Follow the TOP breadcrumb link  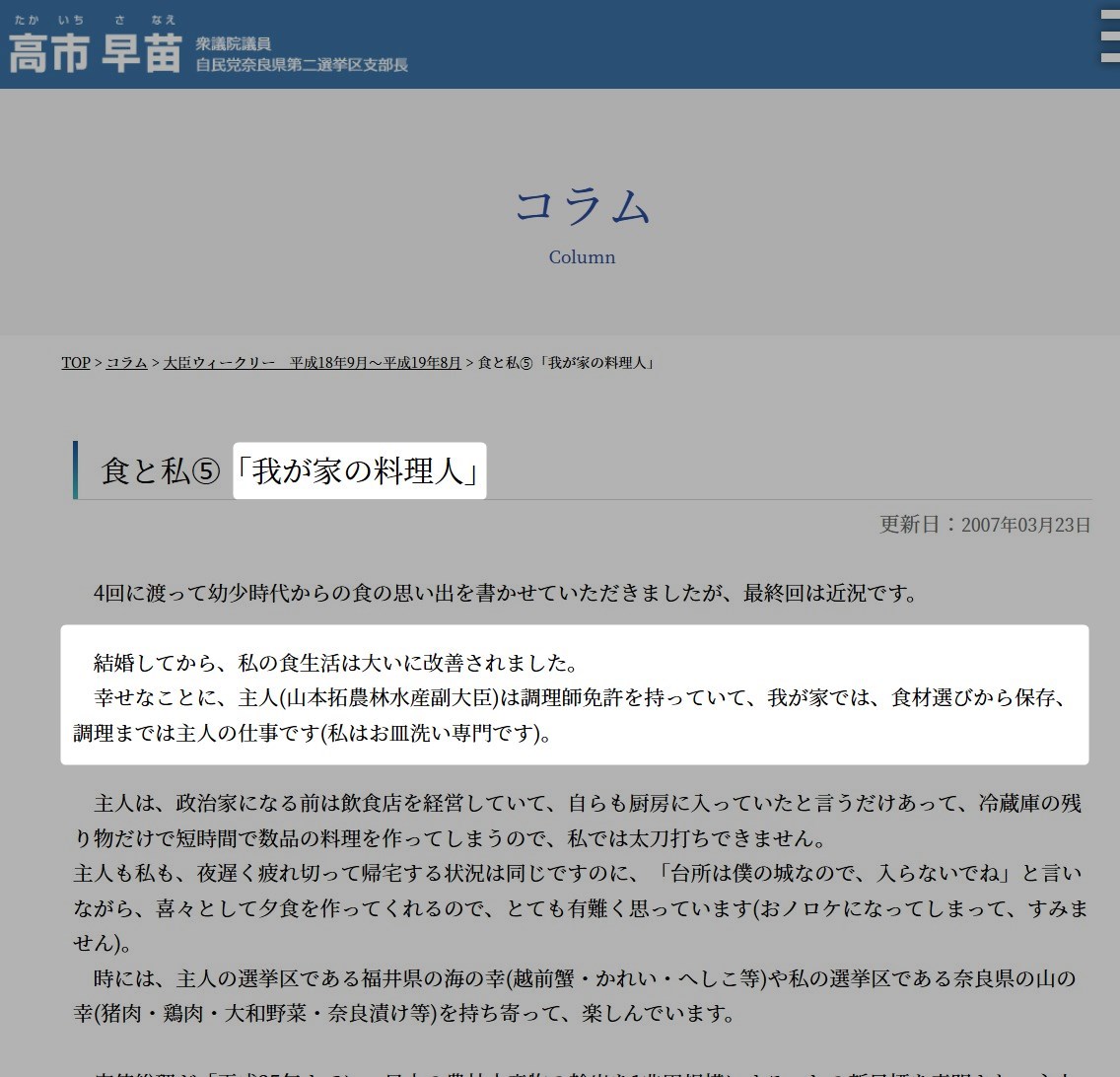76,362
